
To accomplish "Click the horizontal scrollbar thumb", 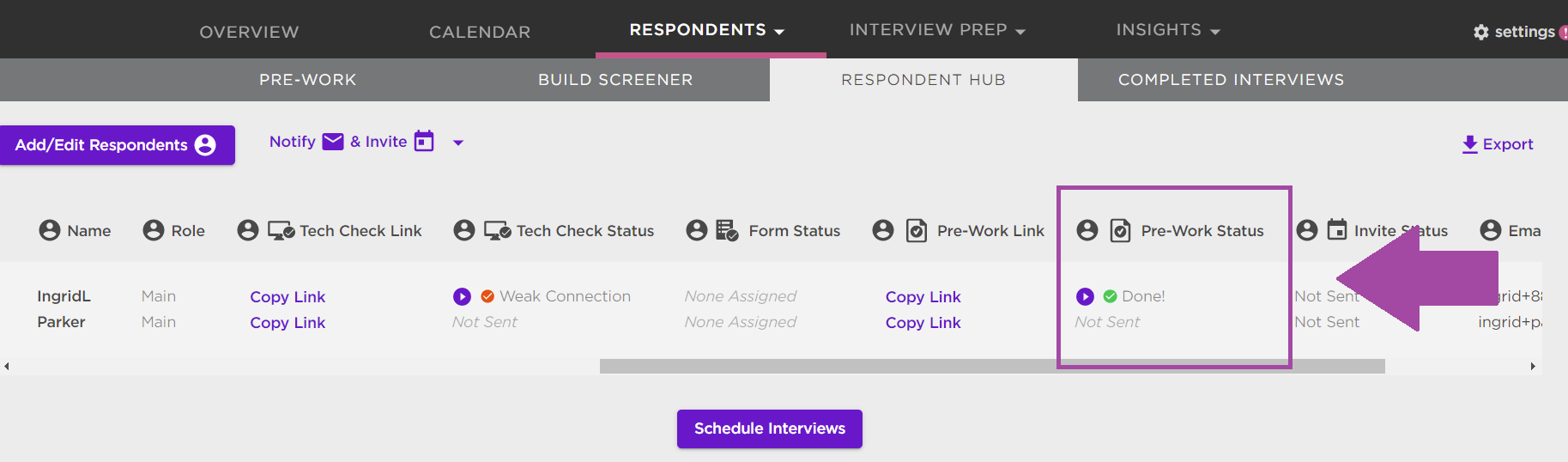I will (x=992, y=367).
